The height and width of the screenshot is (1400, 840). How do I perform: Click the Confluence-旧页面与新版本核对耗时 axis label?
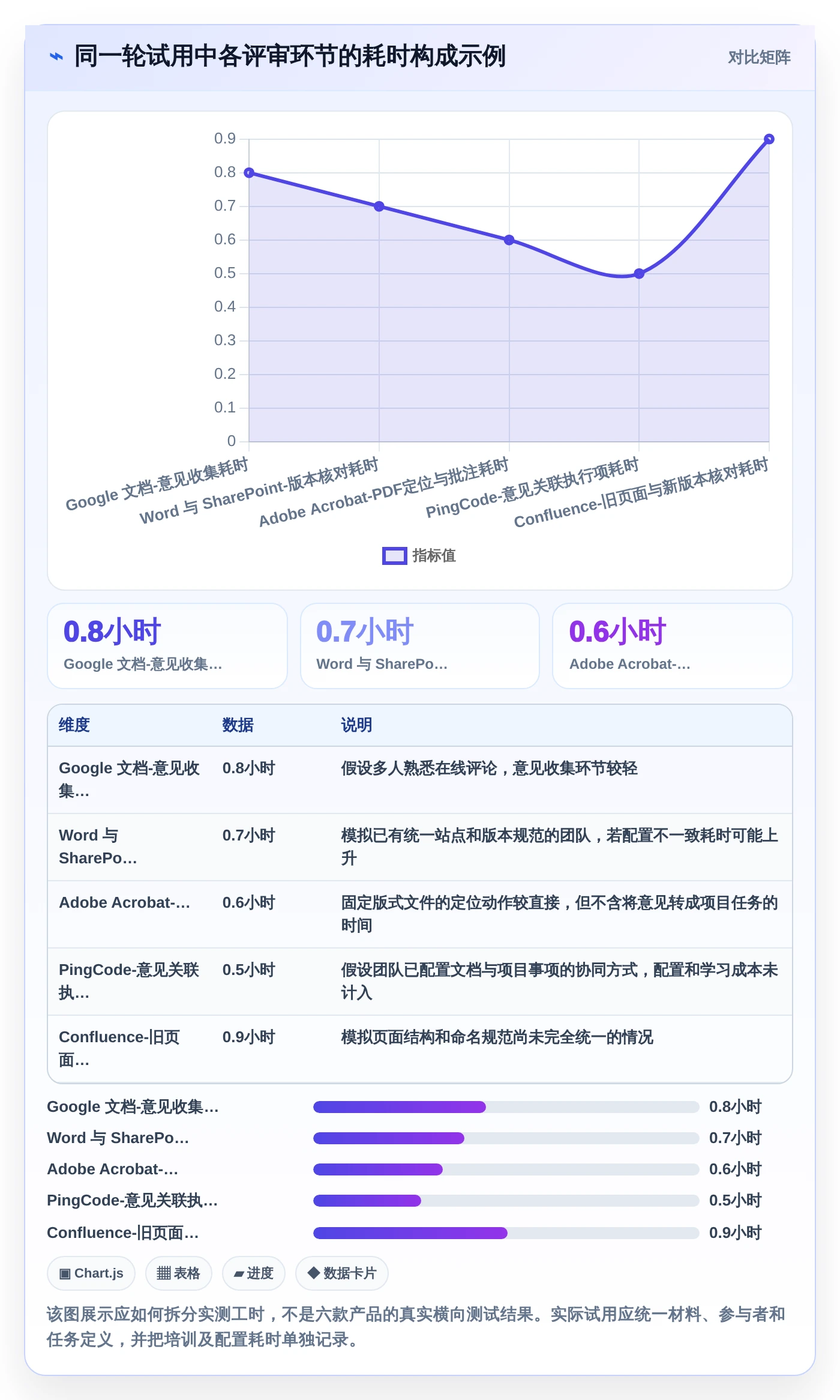coord(641,493)
